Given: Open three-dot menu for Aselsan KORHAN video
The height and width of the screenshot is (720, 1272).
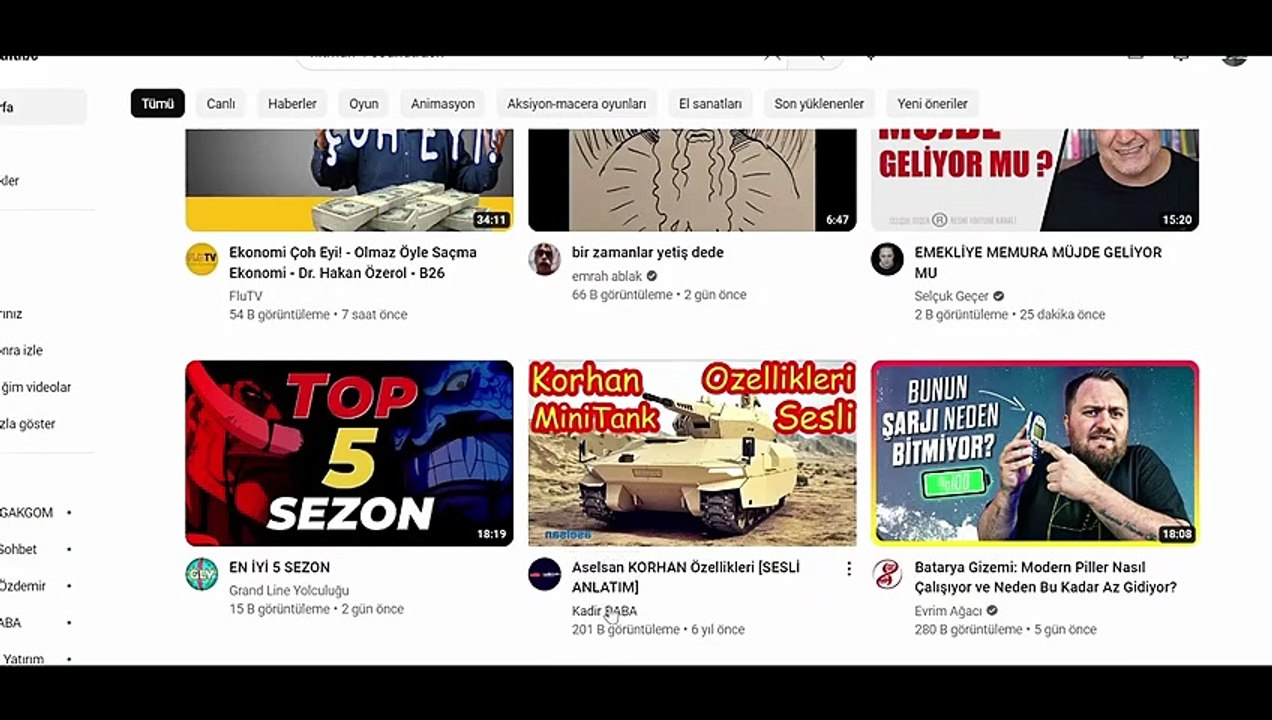Looking at the screenshot, I should click(x=849, y=569).
